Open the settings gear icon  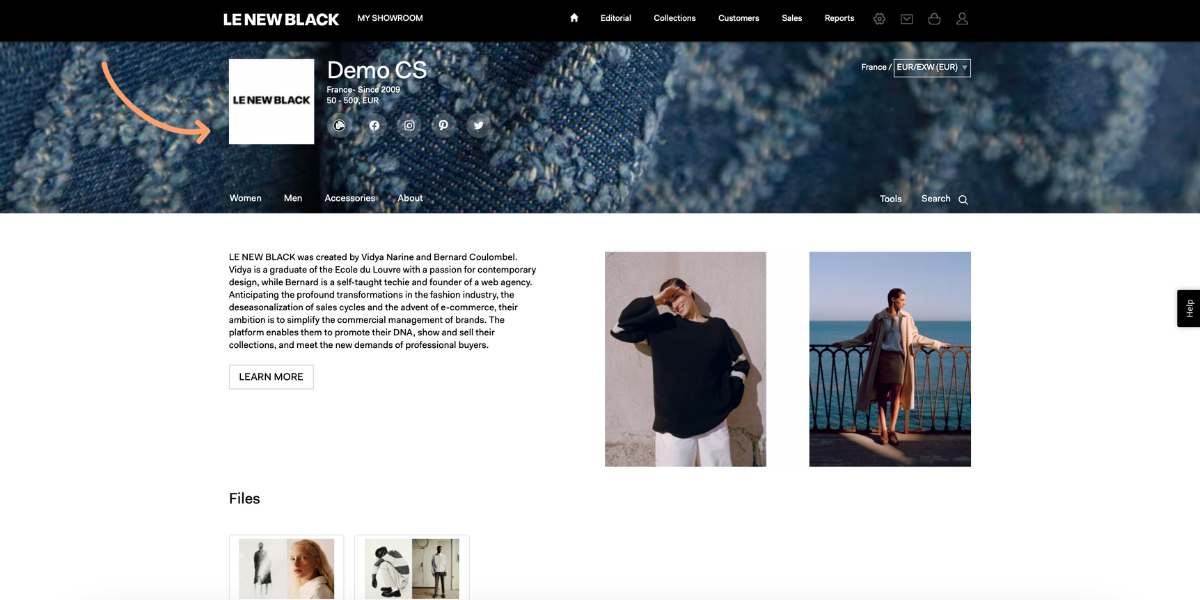pos(879,18)
